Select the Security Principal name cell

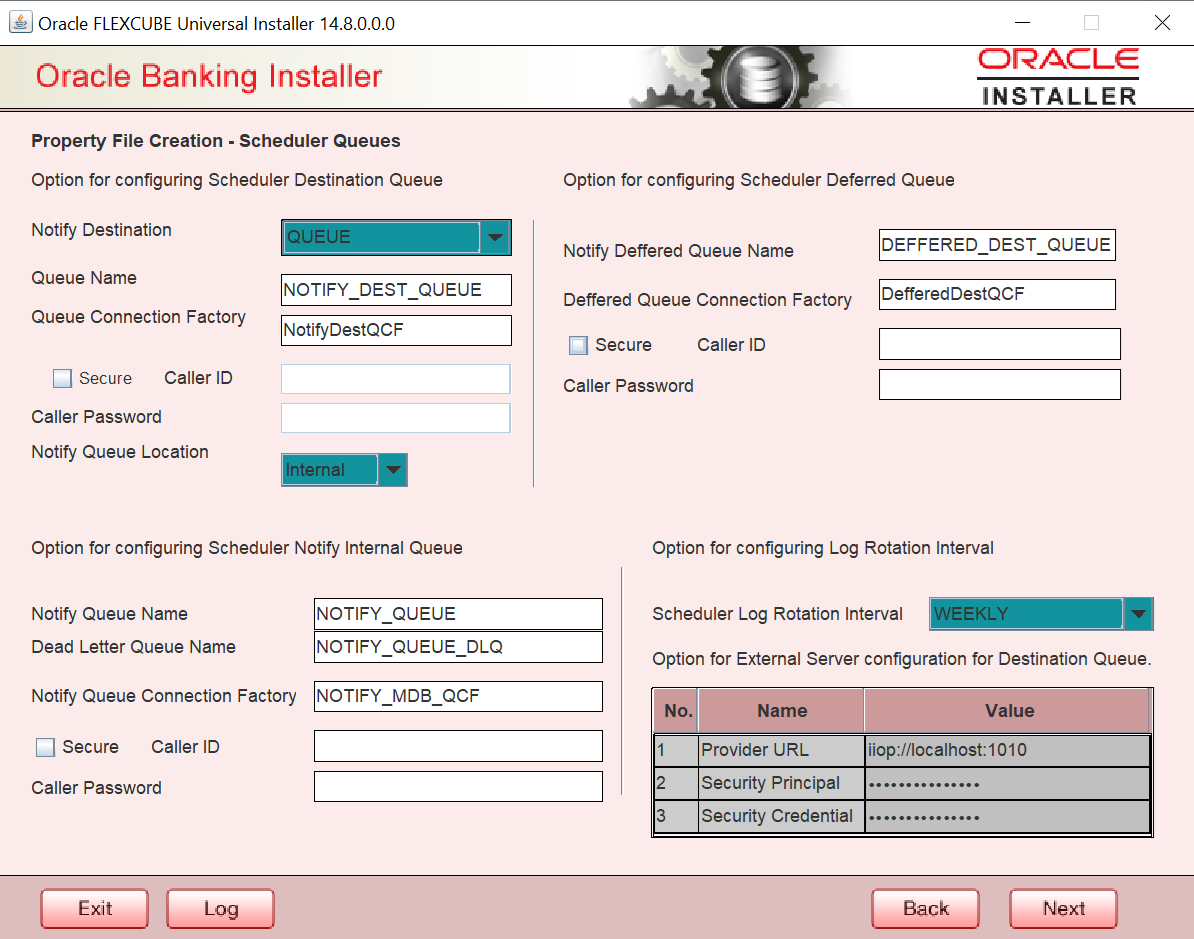(x=781, y=783)
